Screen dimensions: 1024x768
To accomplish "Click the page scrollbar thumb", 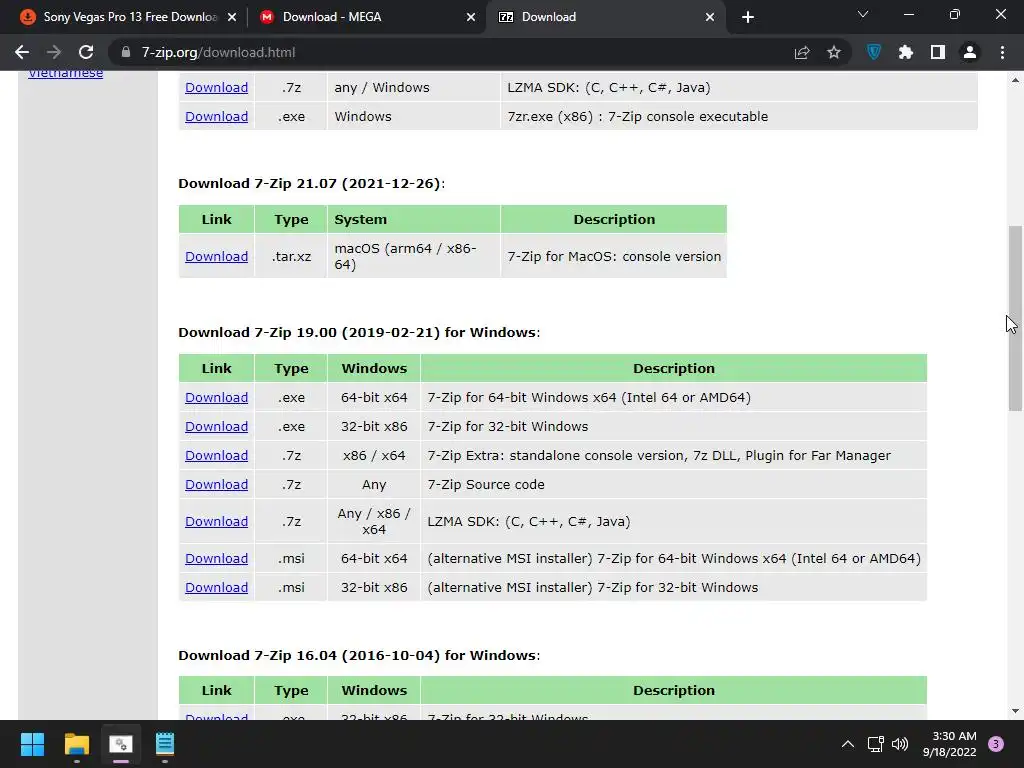I will [1015, 318].
